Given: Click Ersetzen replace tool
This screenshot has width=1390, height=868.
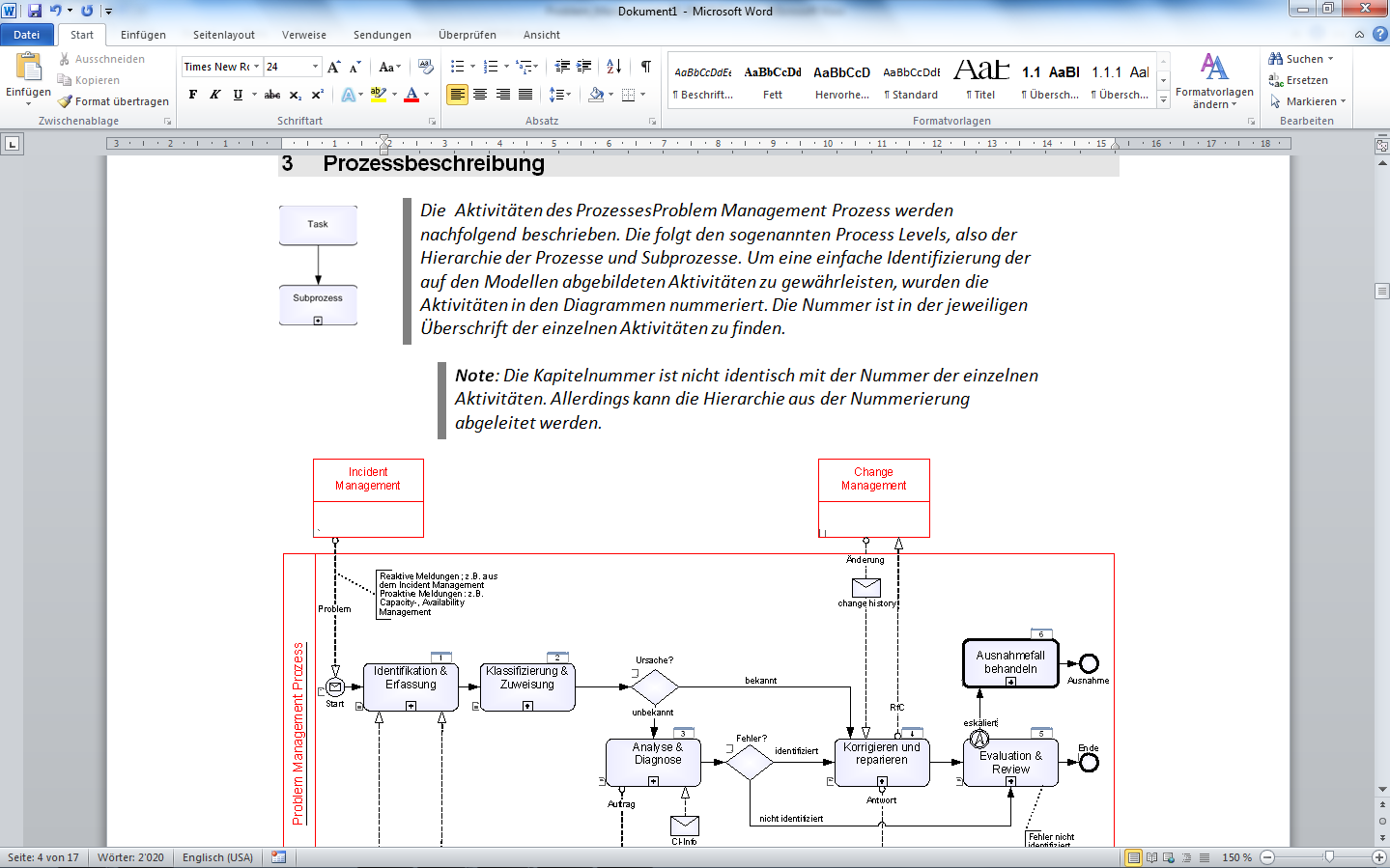Looking at the screenshot, I should [1298, 80].
